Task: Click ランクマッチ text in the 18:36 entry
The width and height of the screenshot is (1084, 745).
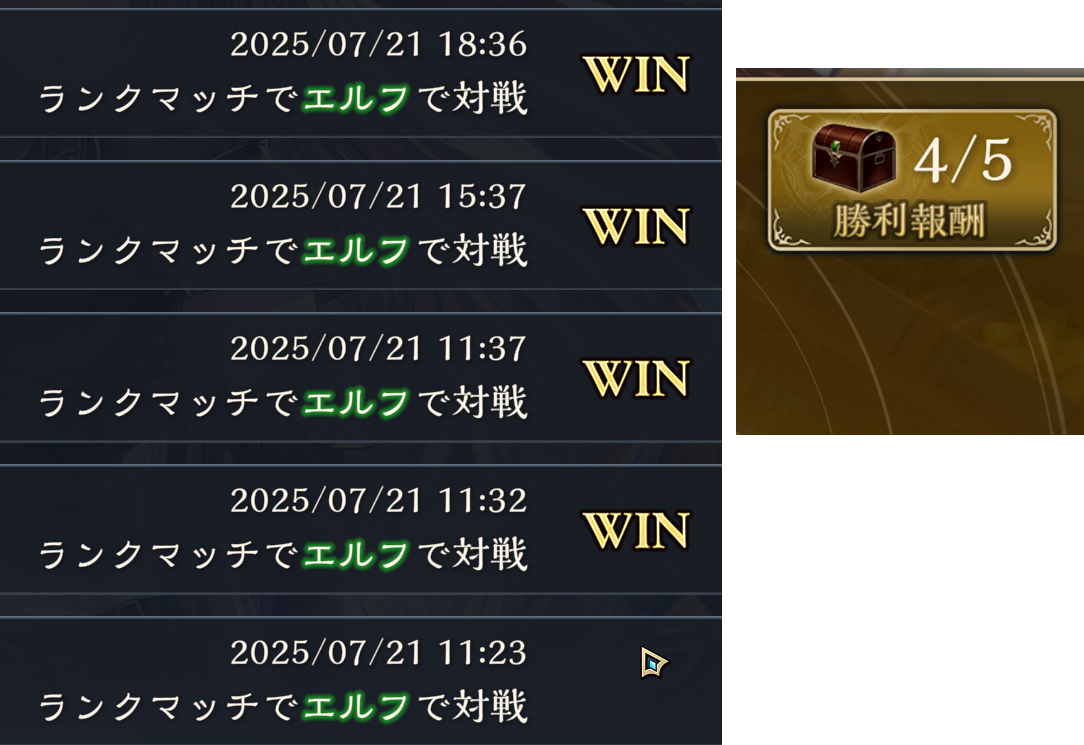Action: [149, 98]
